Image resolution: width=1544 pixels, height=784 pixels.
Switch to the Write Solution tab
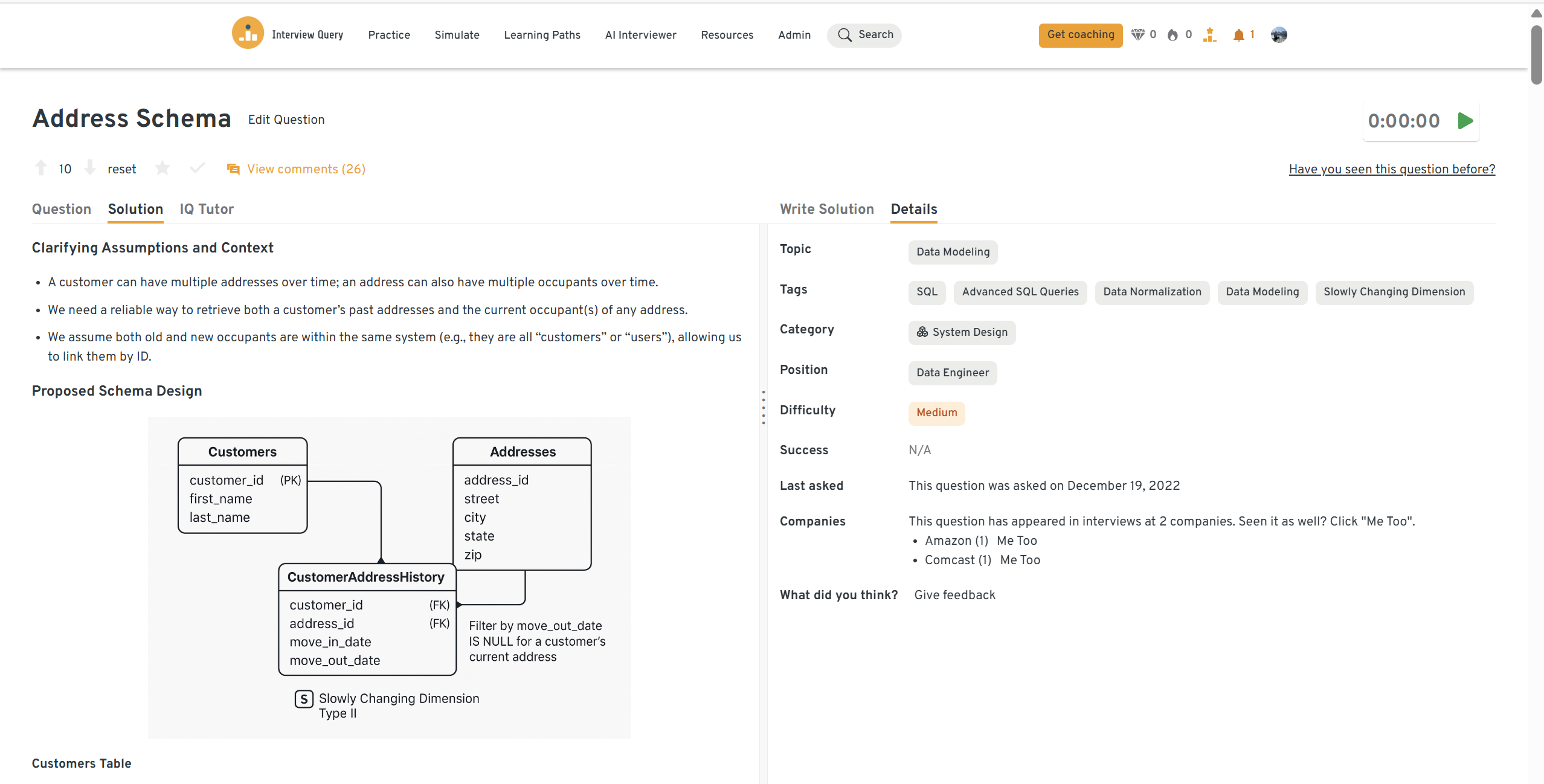(826, 209)
